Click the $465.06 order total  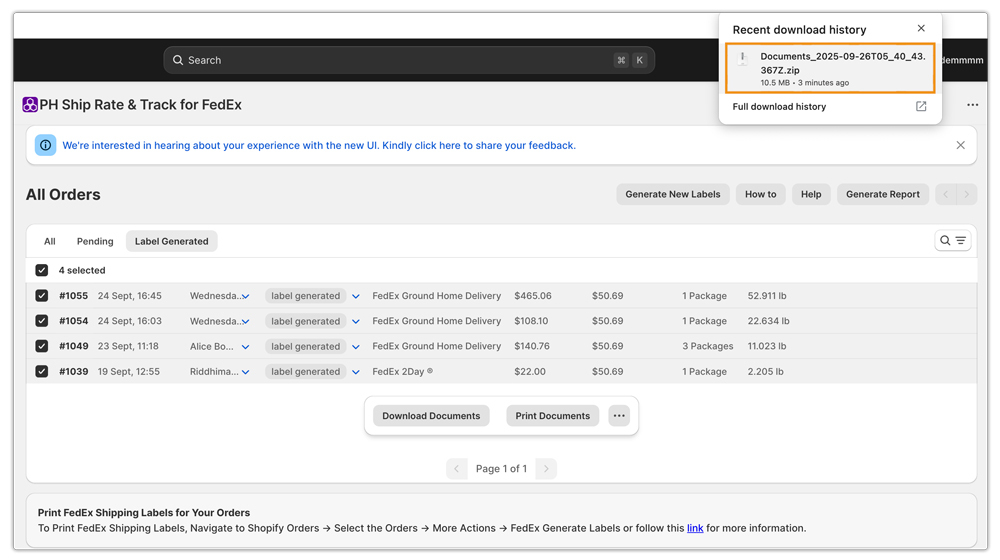click(533, 296)
